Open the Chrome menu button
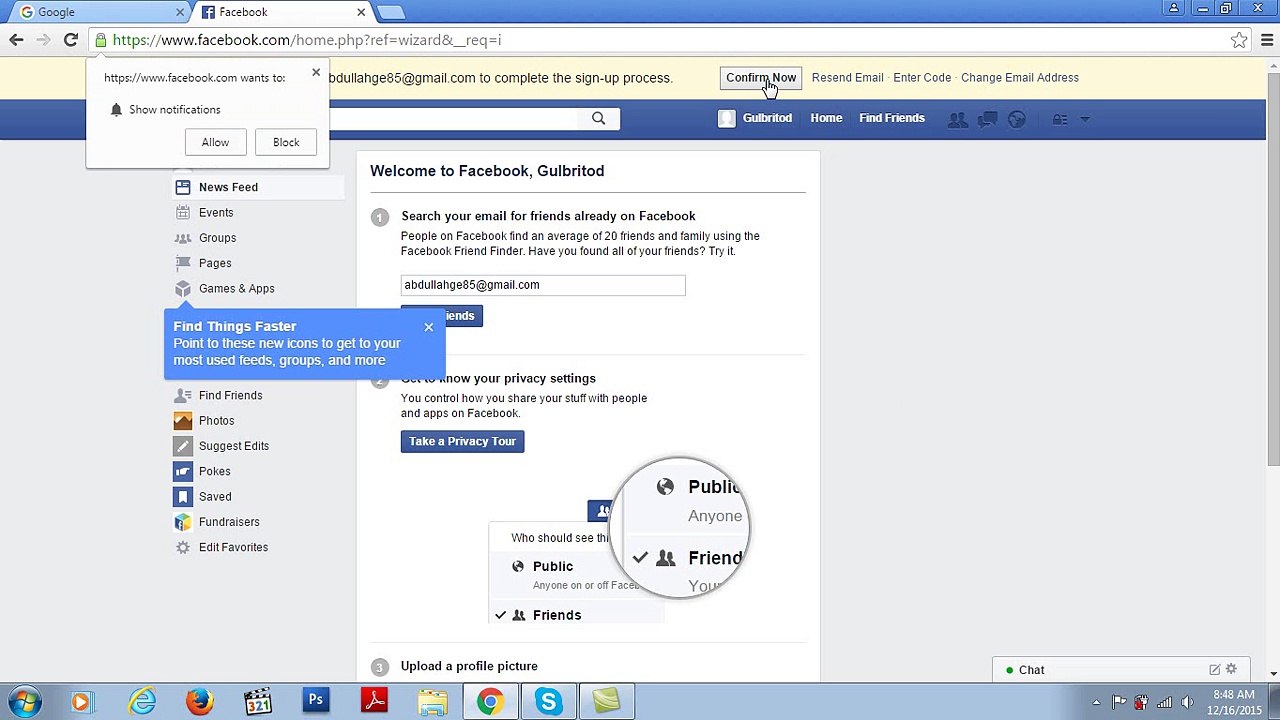This screenshot has height=720, width=1280. coord(1267,40)
